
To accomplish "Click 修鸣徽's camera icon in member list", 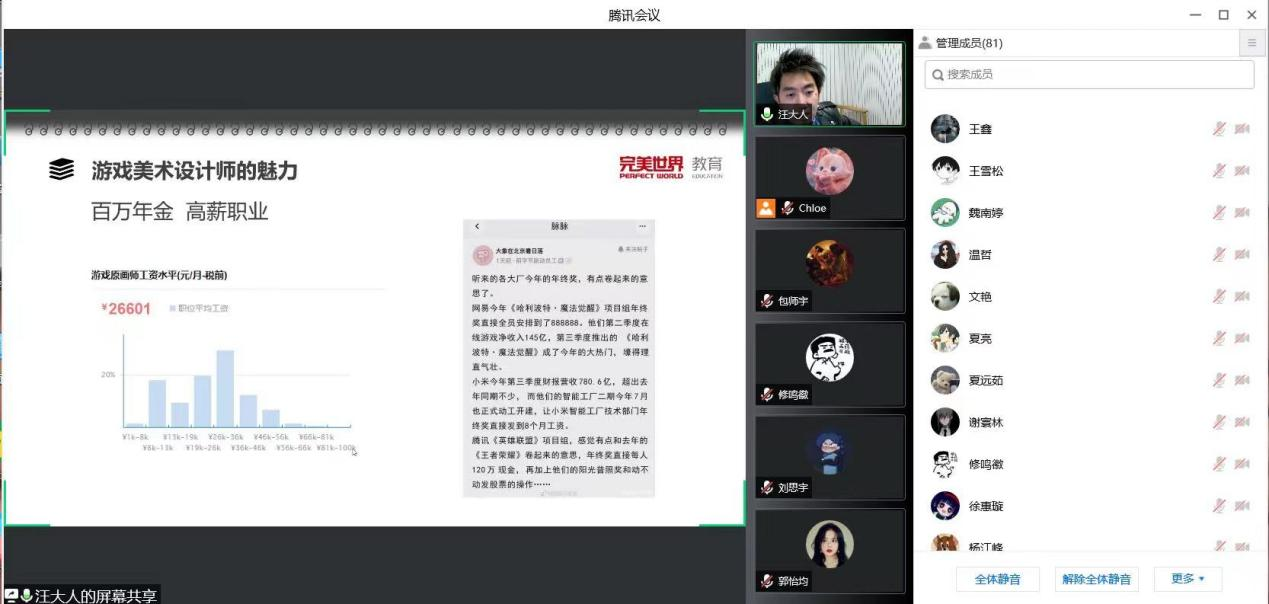I will (1242, 464).
